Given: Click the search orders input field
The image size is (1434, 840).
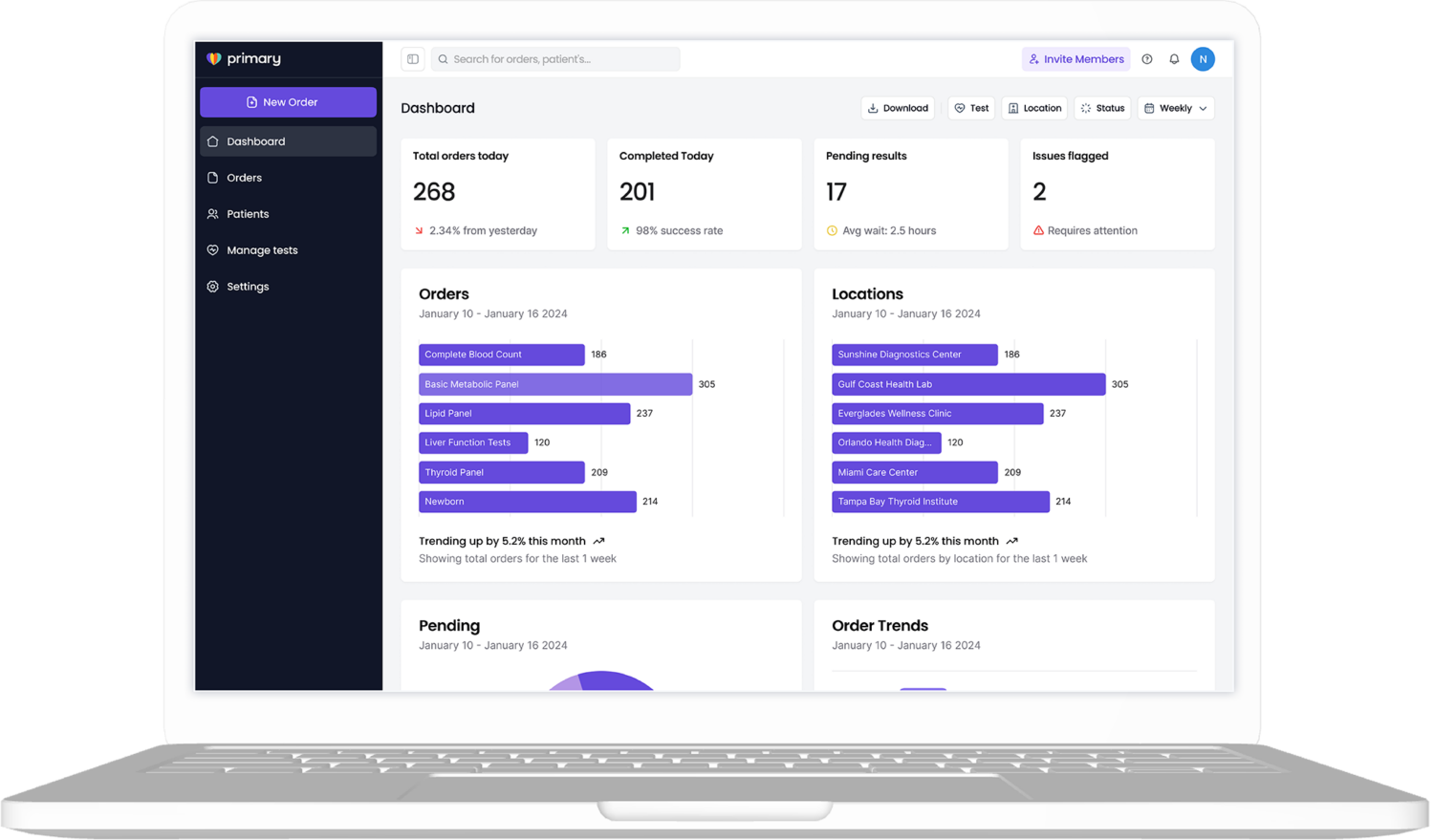Looking at the screenshot, I should pyautogui.click(x=559, y=59).
